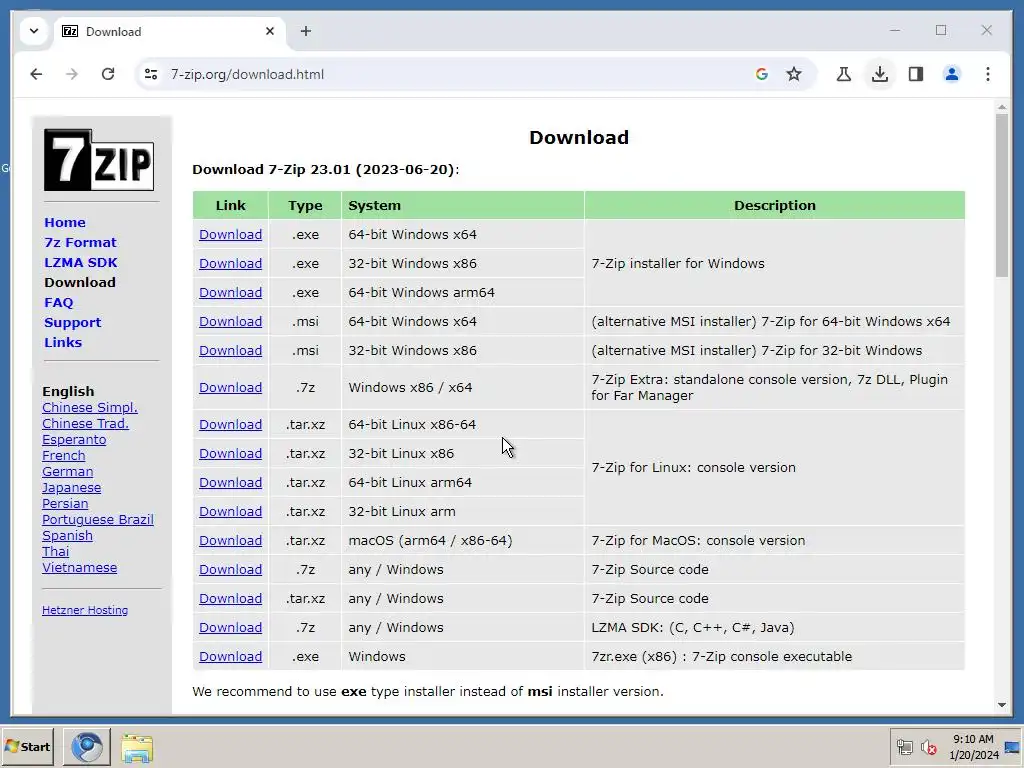The width and height of the screenshot is (1024, 768).
Task: Download the 7zr.exe console executable
Action: [x=231, y=656]
